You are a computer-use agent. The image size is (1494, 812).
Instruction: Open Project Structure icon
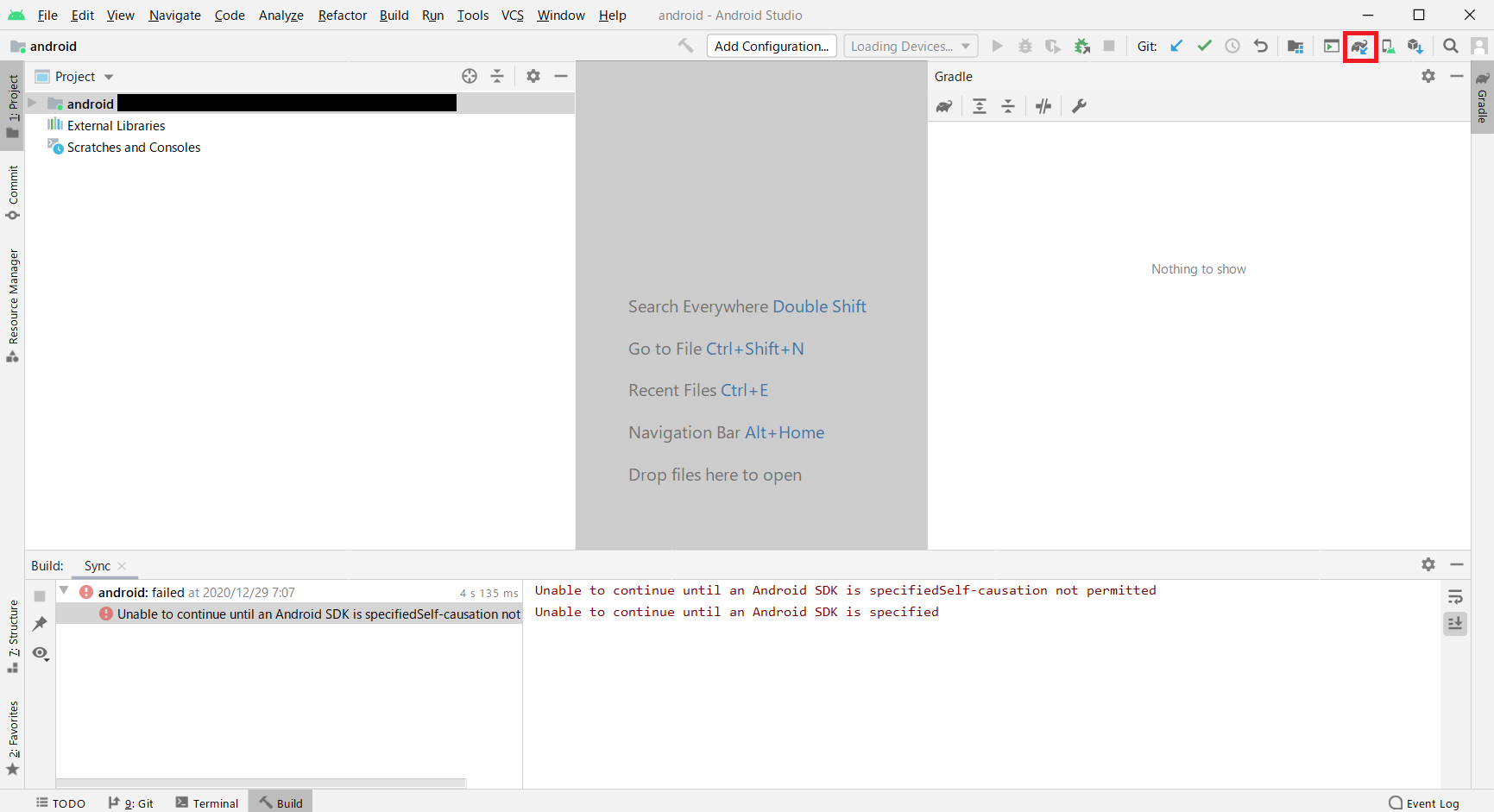pyautogui.click(x=1295, y=46)
